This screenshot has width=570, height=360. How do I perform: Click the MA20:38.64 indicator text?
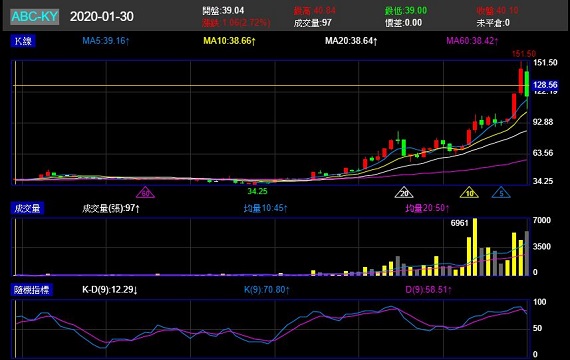351,41
